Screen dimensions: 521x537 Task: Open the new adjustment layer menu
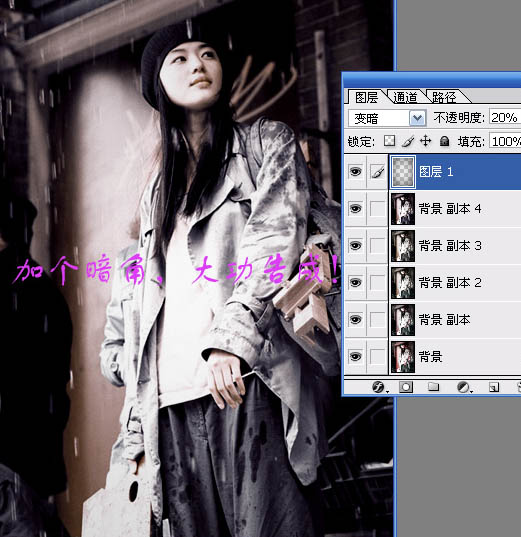464,387
